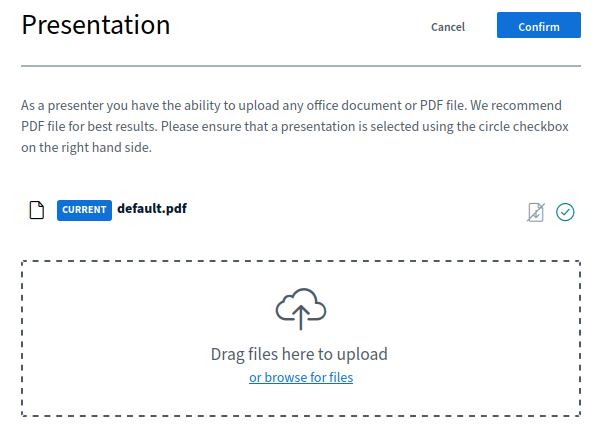601x440 pixels.
Task: Click the cloud upload icon
Action: tap(301, 309)
